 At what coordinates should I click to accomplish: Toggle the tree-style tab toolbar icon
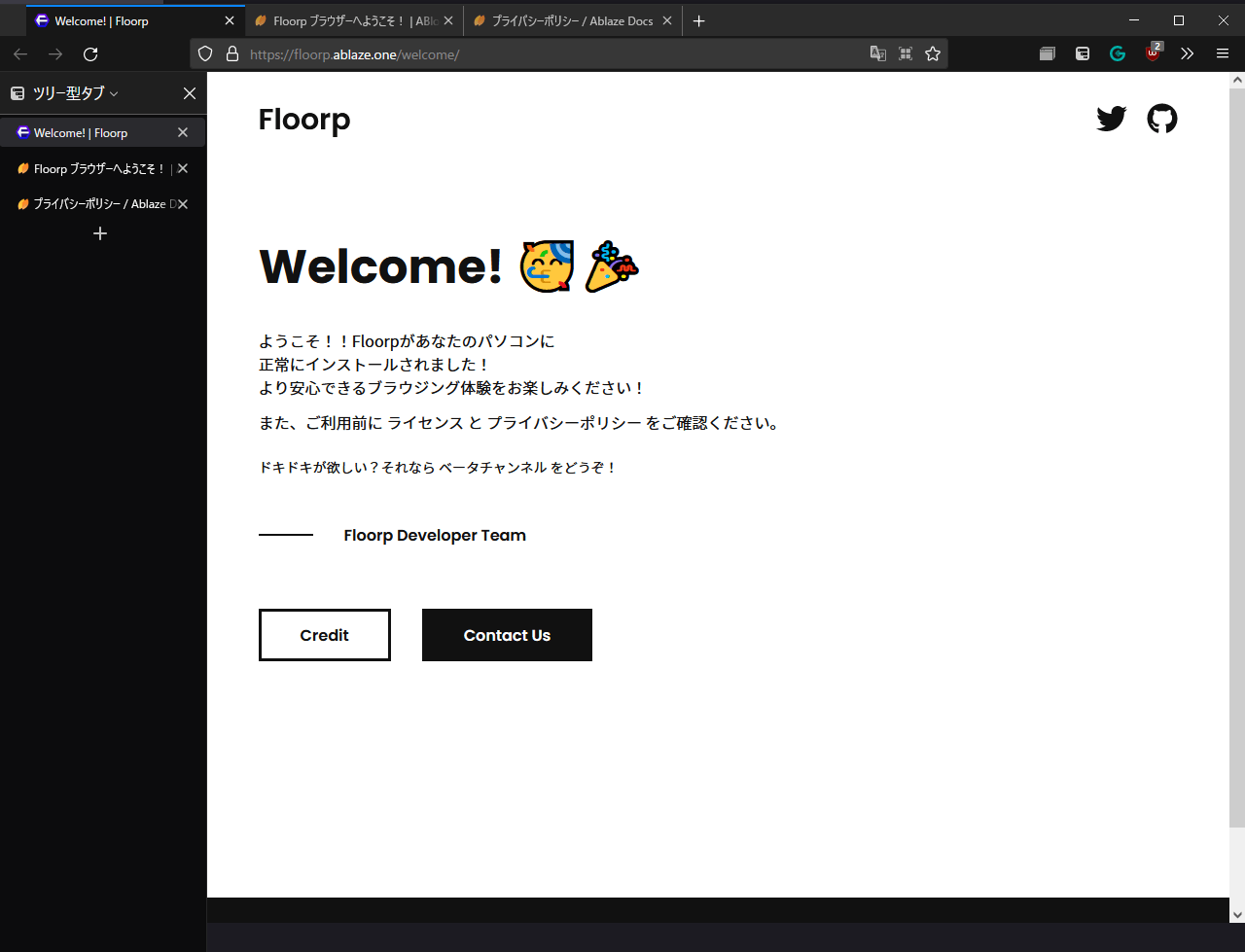click(x=1083, y=54)
